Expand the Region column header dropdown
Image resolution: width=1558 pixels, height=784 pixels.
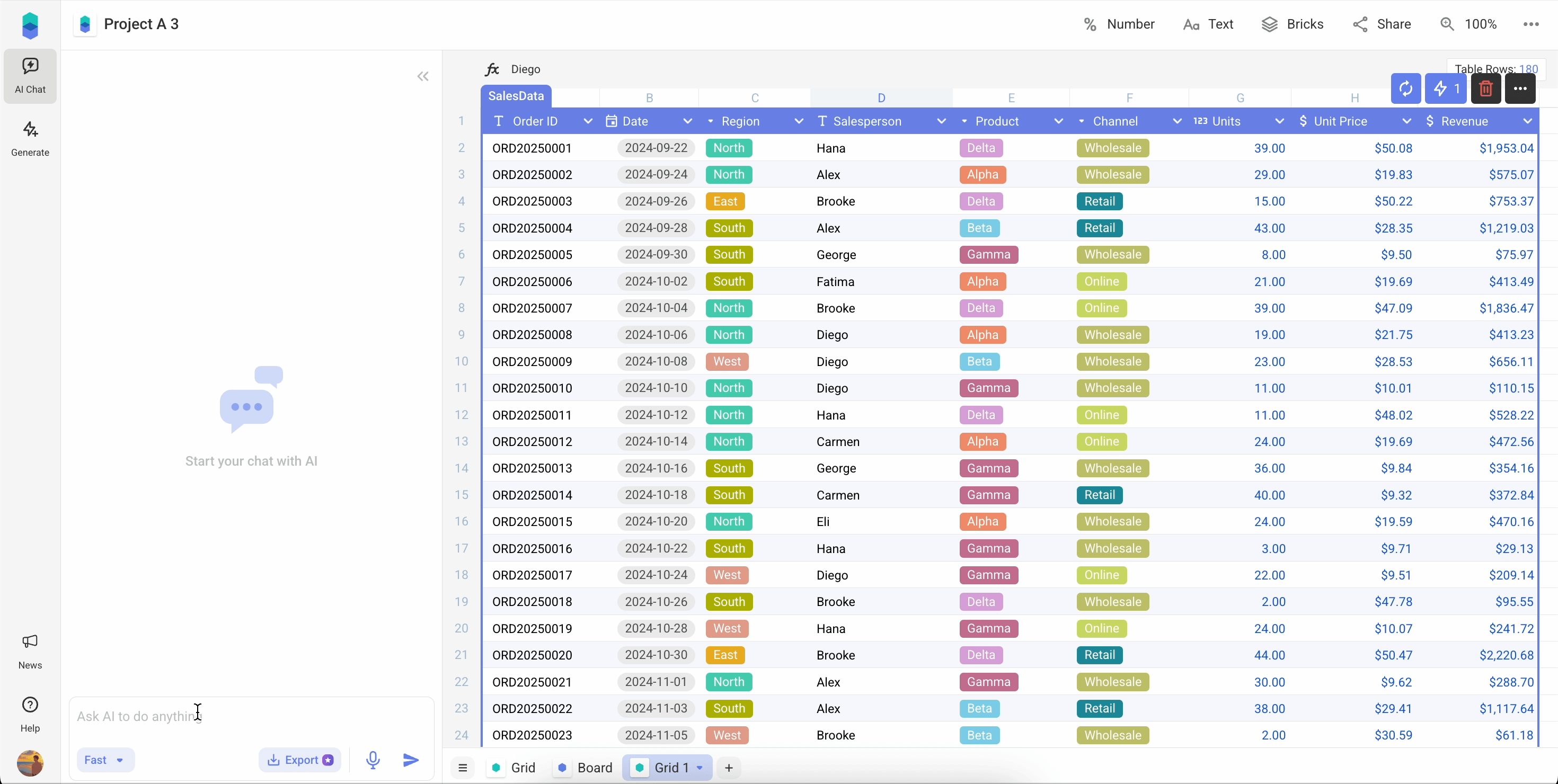[799, 121]
